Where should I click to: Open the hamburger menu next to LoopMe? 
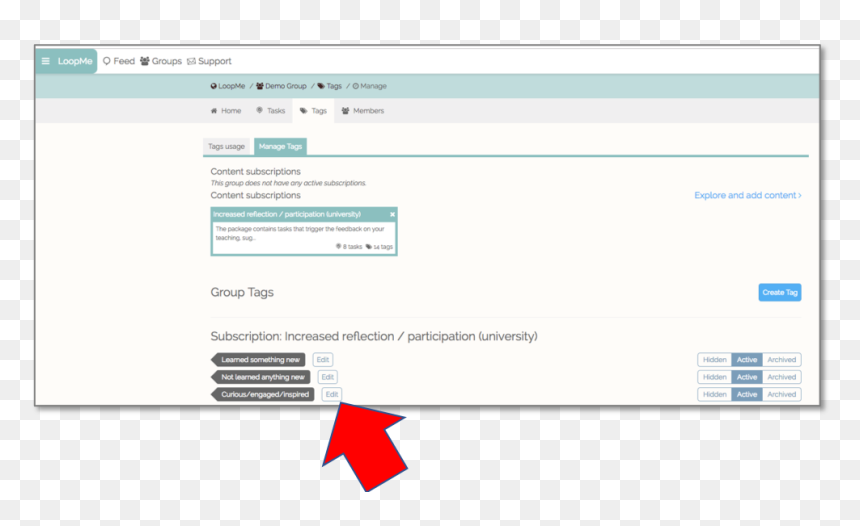(46, 61)
